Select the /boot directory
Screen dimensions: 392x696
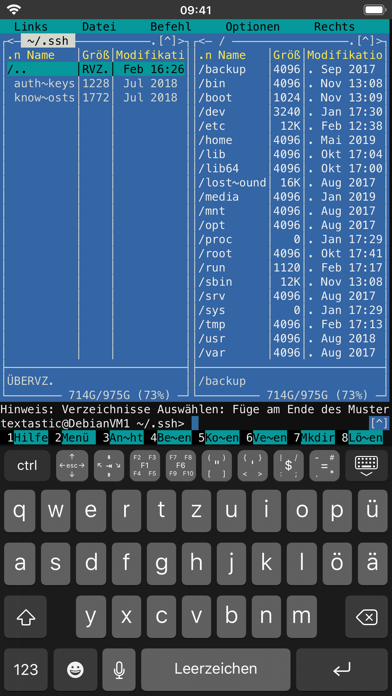pyautogui.click(x=215, y=98)
